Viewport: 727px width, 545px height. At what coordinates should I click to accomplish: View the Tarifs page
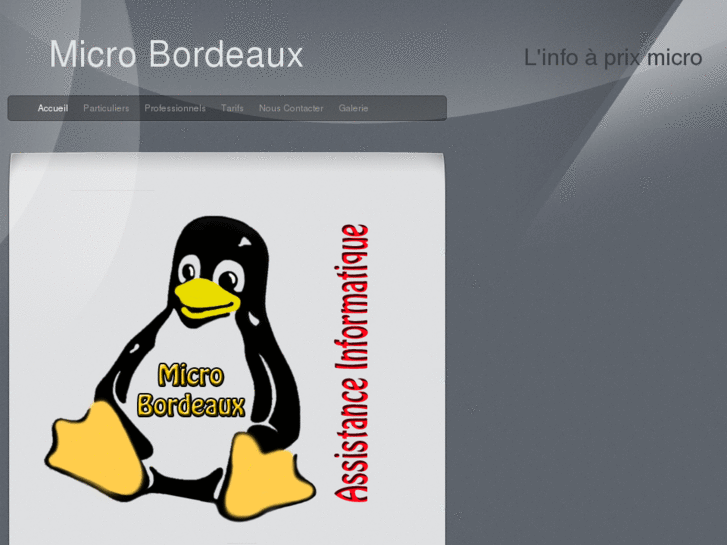tap(232, 108)
